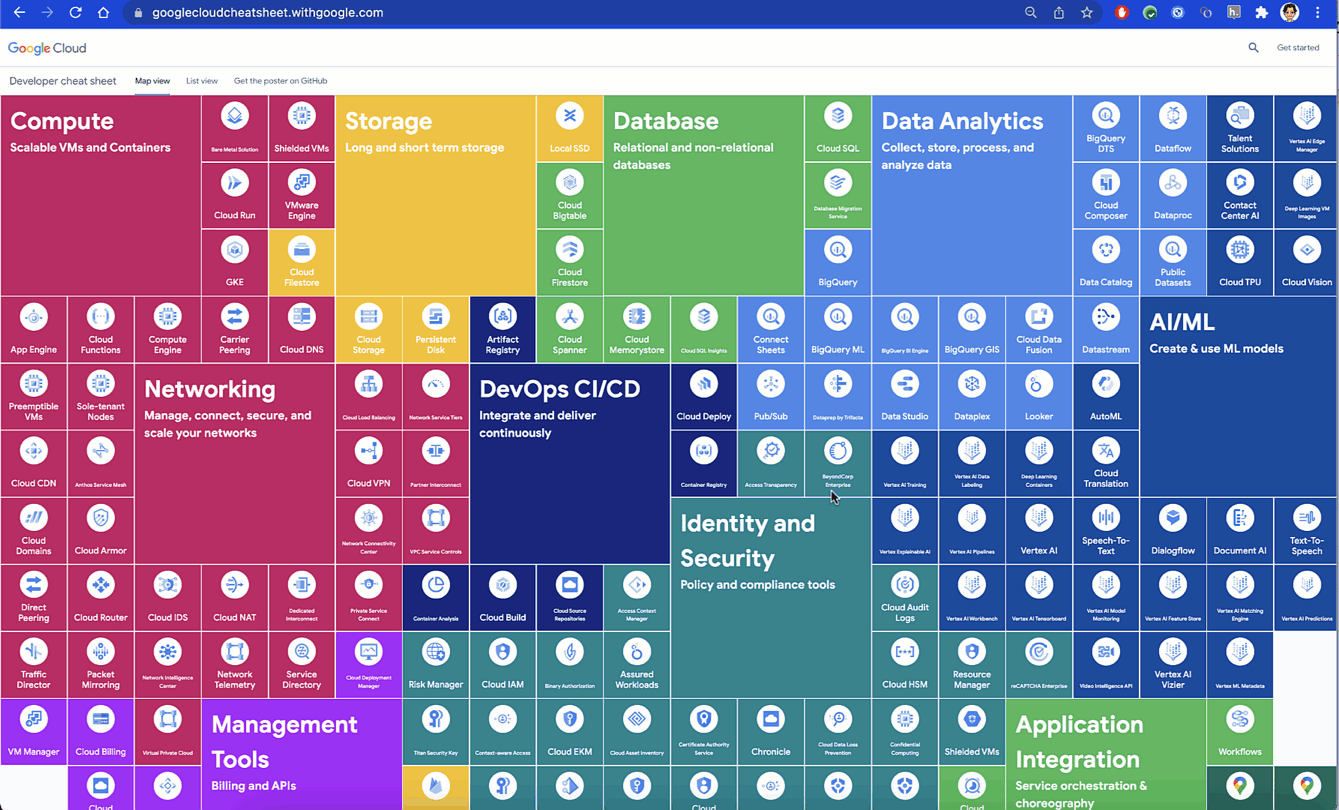Select the Map view tab
The image size is (1339, 810).
pyautogui.click(x=152, y=81)
